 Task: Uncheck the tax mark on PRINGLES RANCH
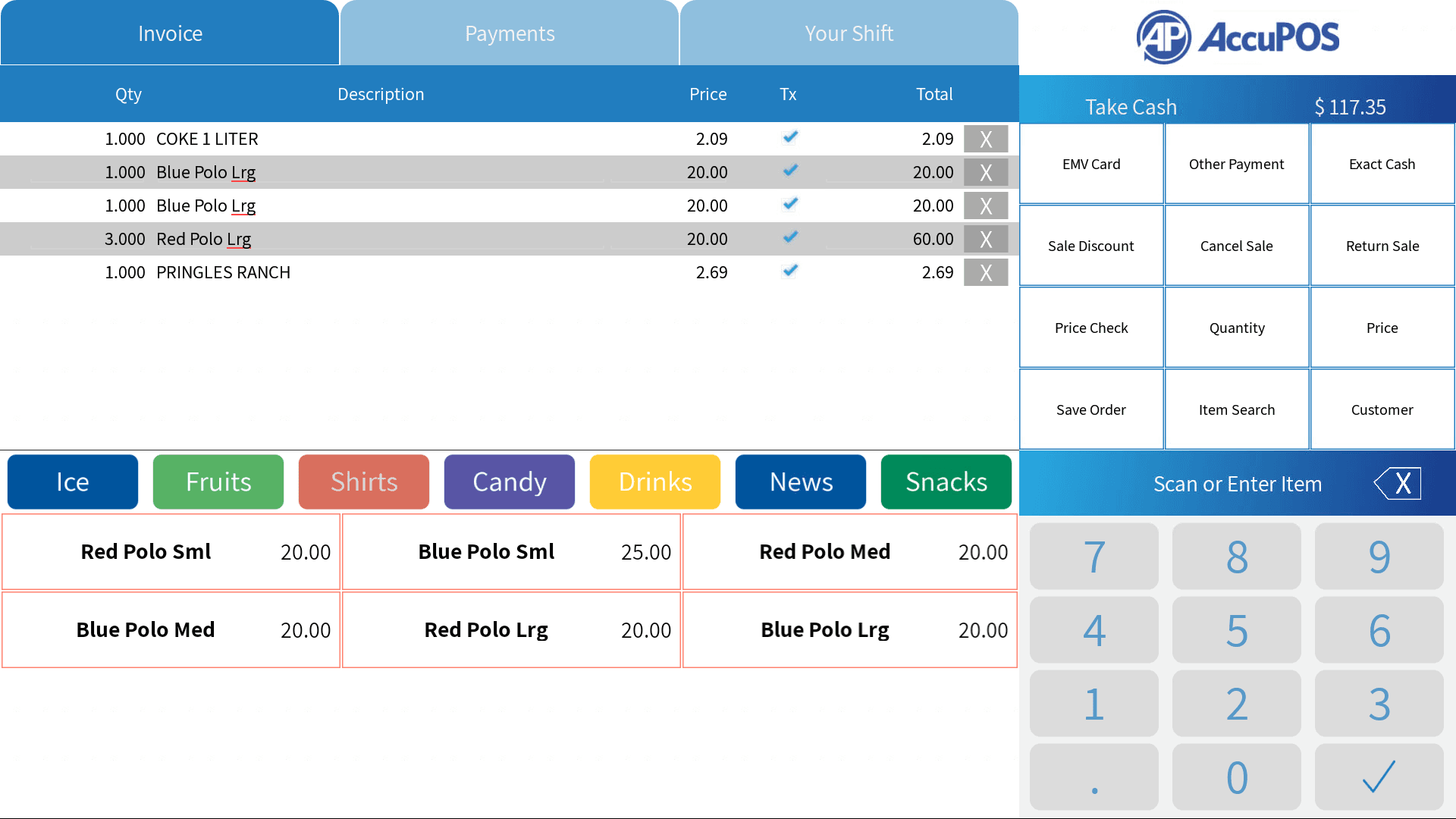790,271
